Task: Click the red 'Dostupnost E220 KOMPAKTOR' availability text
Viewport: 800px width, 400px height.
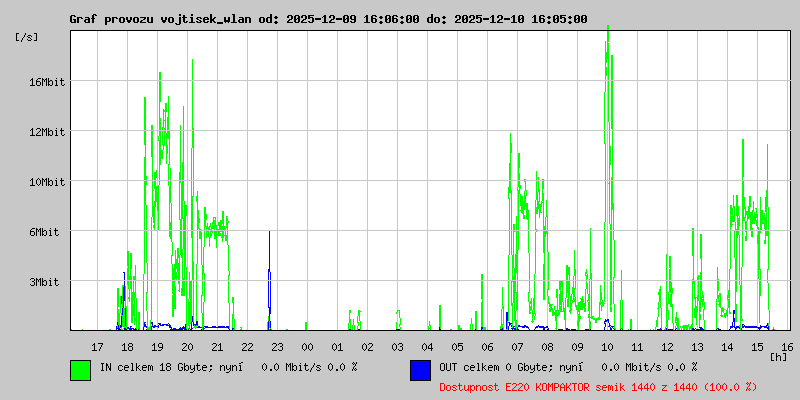Action: coord(598,387)
